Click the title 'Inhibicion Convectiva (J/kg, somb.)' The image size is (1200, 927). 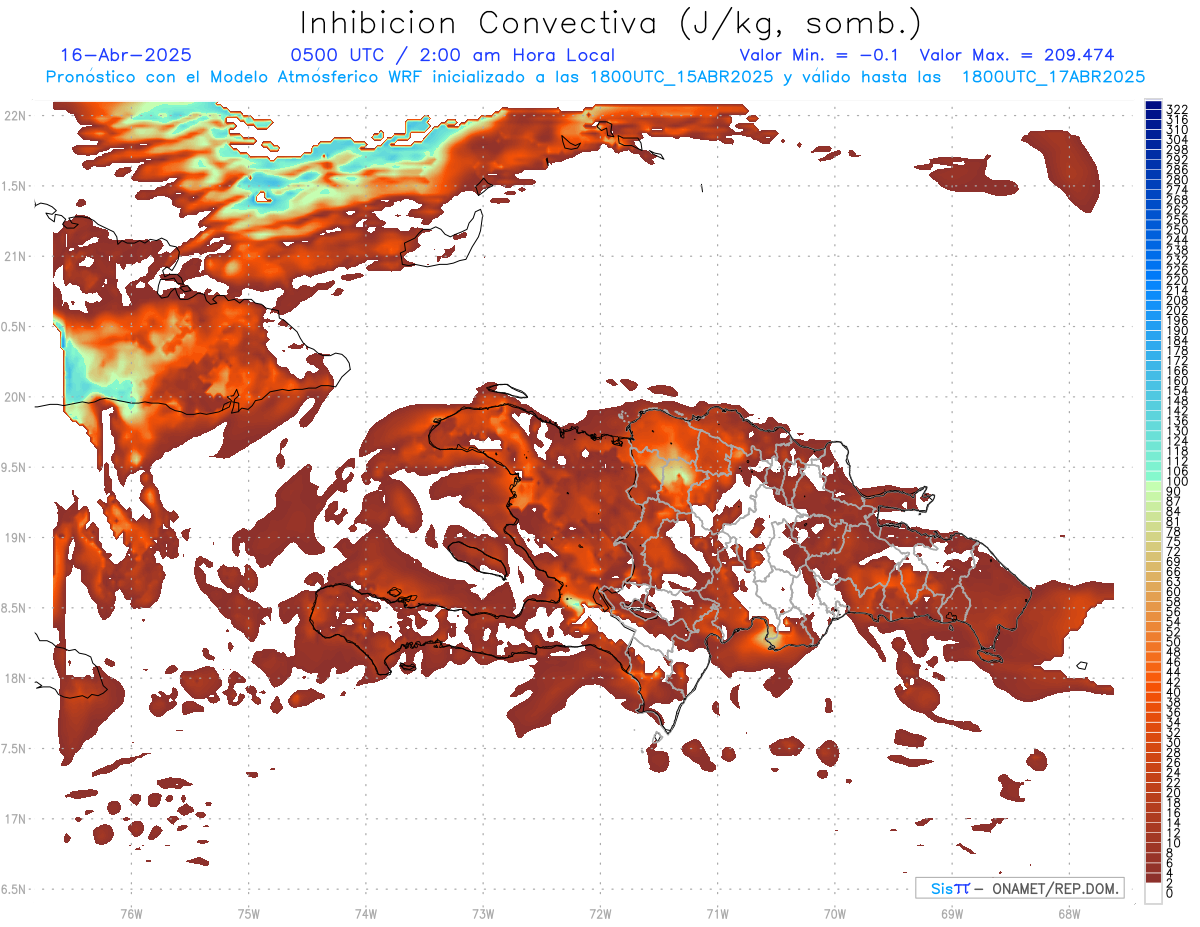611,23
